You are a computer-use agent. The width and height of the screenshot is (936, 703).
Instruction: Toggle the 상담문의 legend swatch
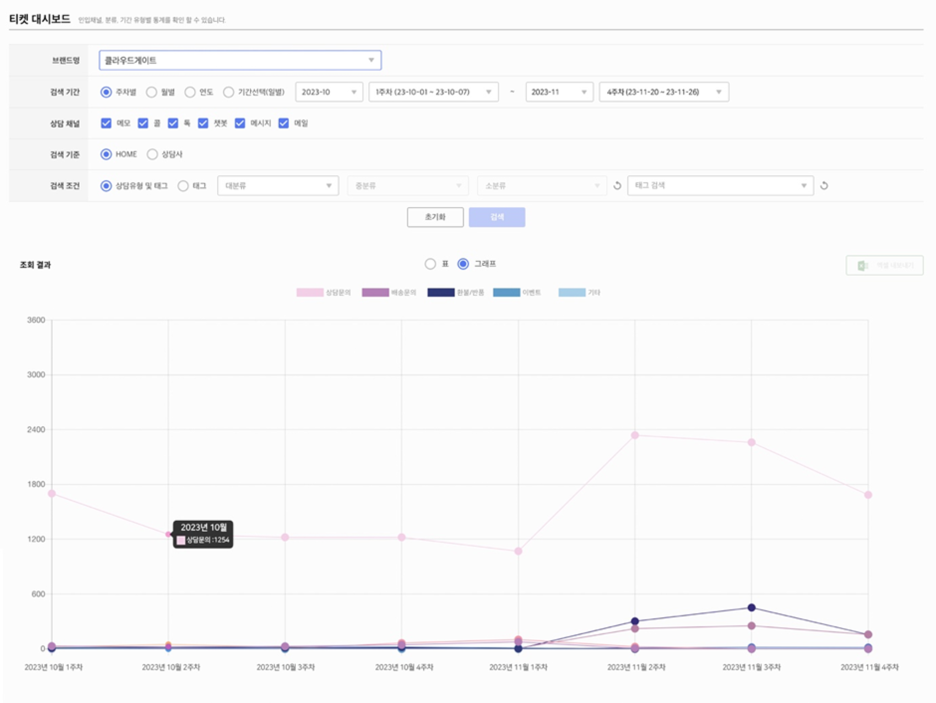(x=309, y=293)
